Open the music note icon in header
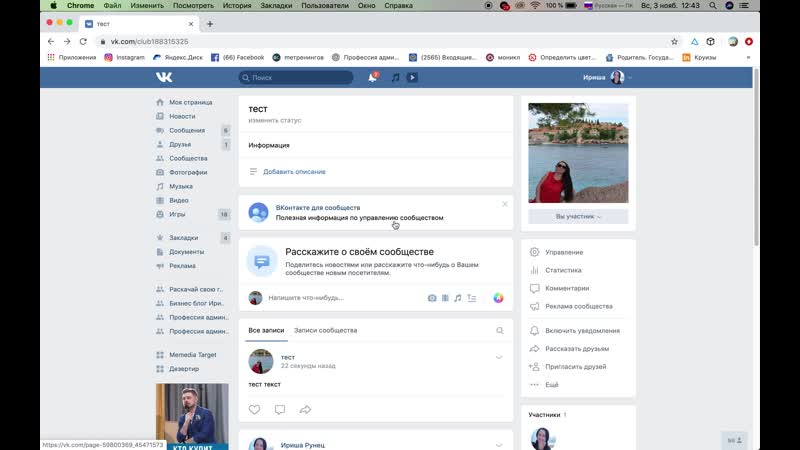The image size is (800, 450). tap(395, 78)
